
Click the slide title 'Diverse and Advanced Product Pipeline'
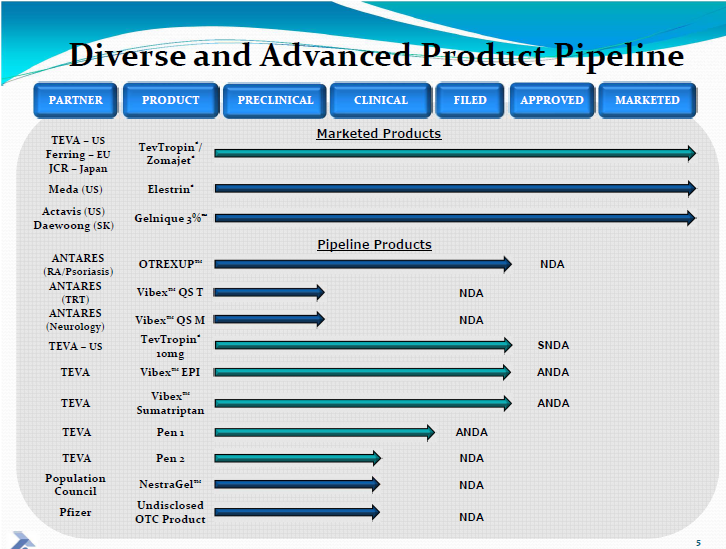click(376, 56)
